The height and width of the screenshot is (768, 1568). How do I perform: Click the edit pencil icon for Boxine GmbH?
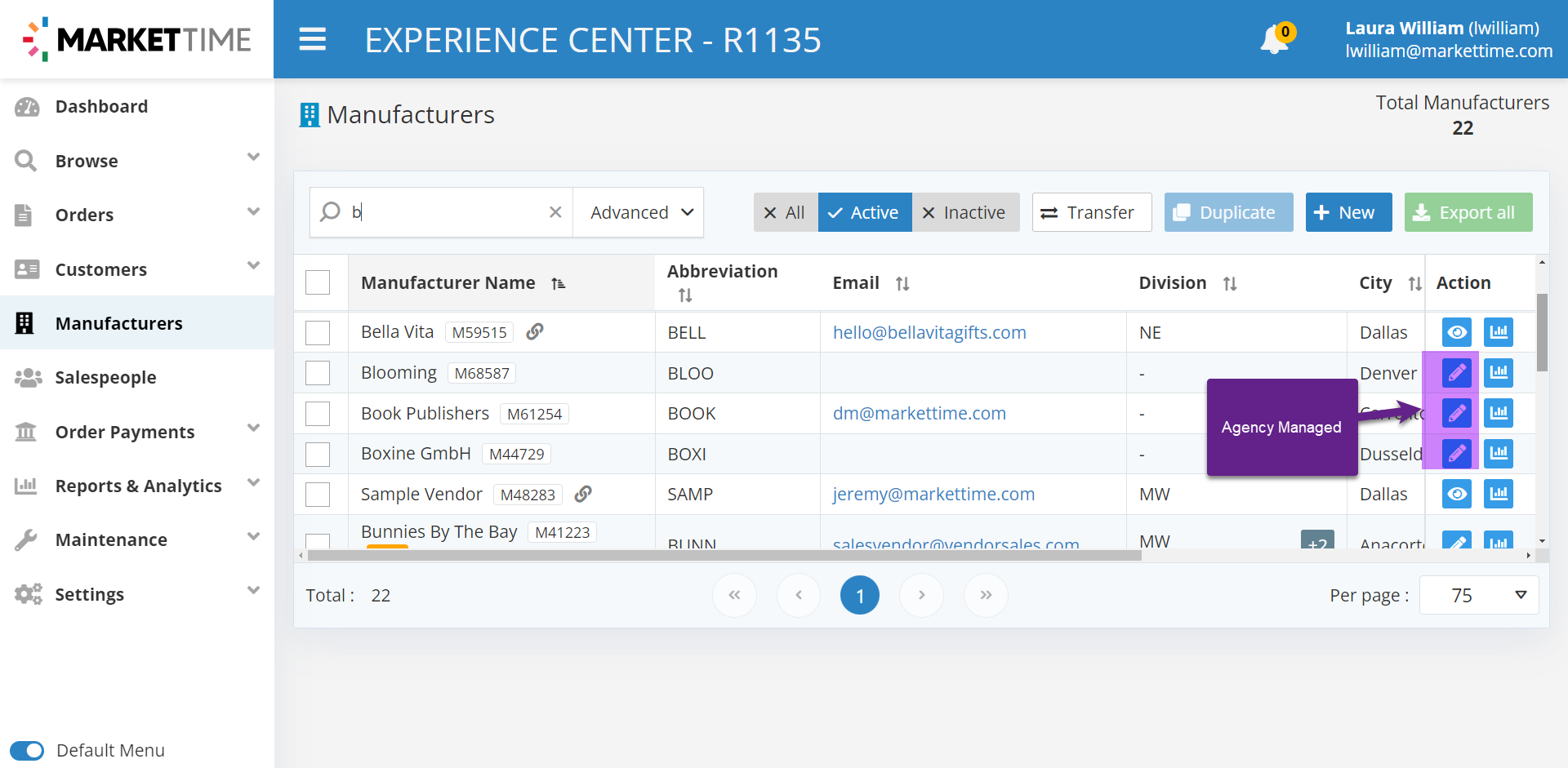point(1456,453)
